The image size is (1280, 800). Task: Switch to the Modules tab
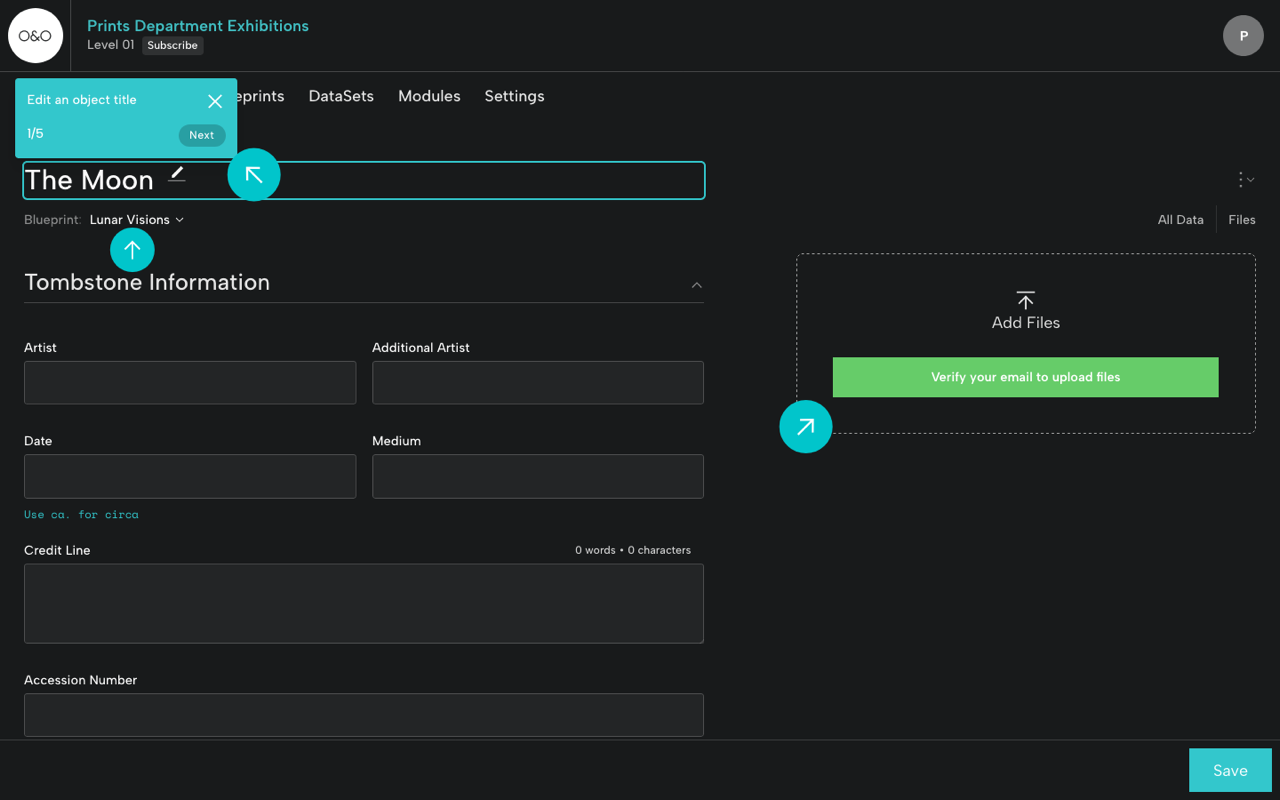(429, 96)
